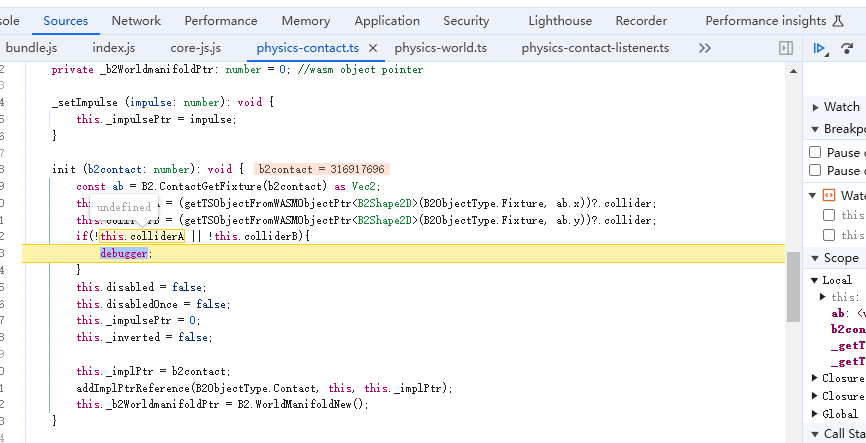Image resolution: width=866 pixels, height=443 pixels.
Task: Expand the Watch section
Action: click(x=815, y=107)
